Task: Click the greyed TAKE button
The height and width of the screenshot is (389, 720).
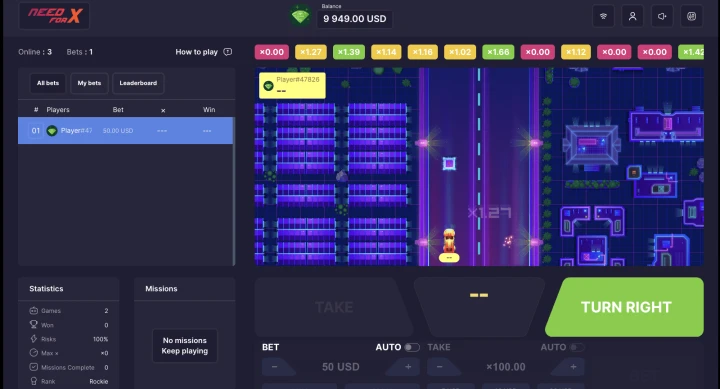Action: (x=334, y=307)
